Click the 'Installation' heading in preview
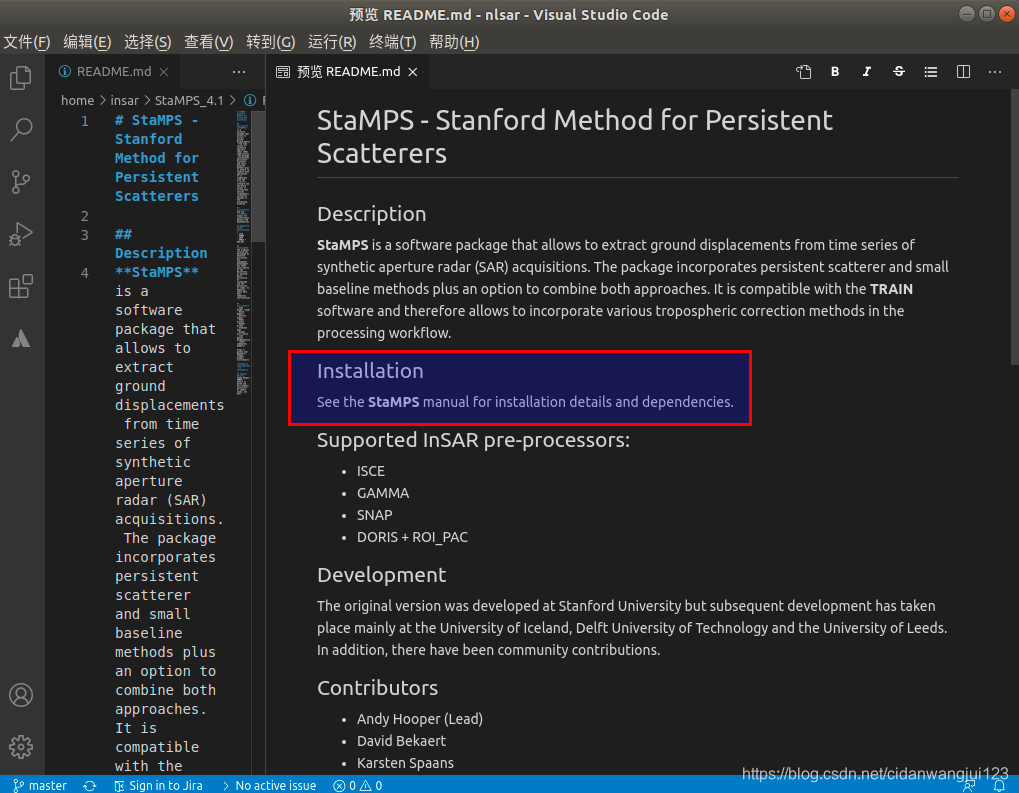 pyautogui.click(x=370, y=370)
